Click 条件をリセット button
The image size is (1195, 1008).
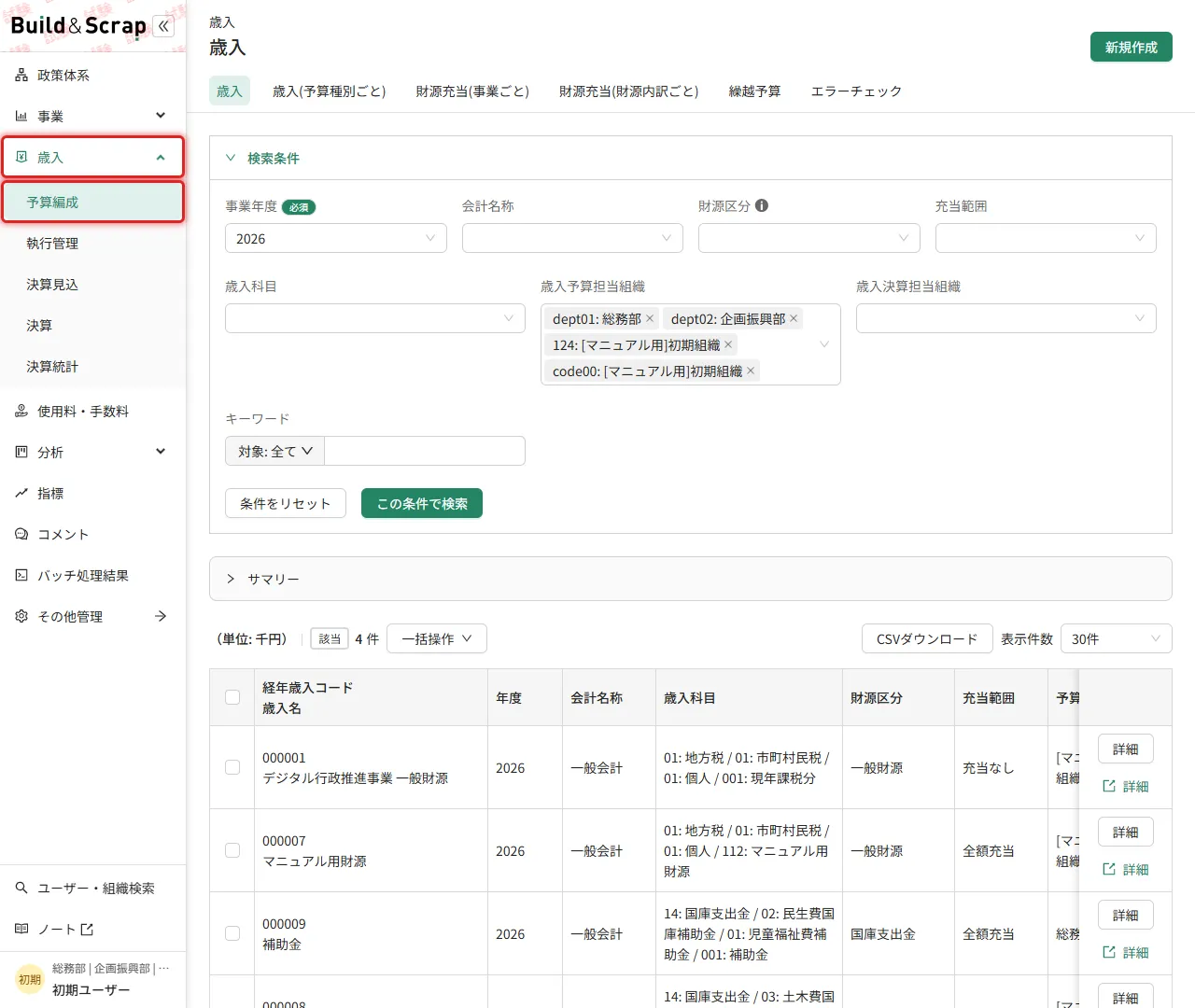(286, 504)
